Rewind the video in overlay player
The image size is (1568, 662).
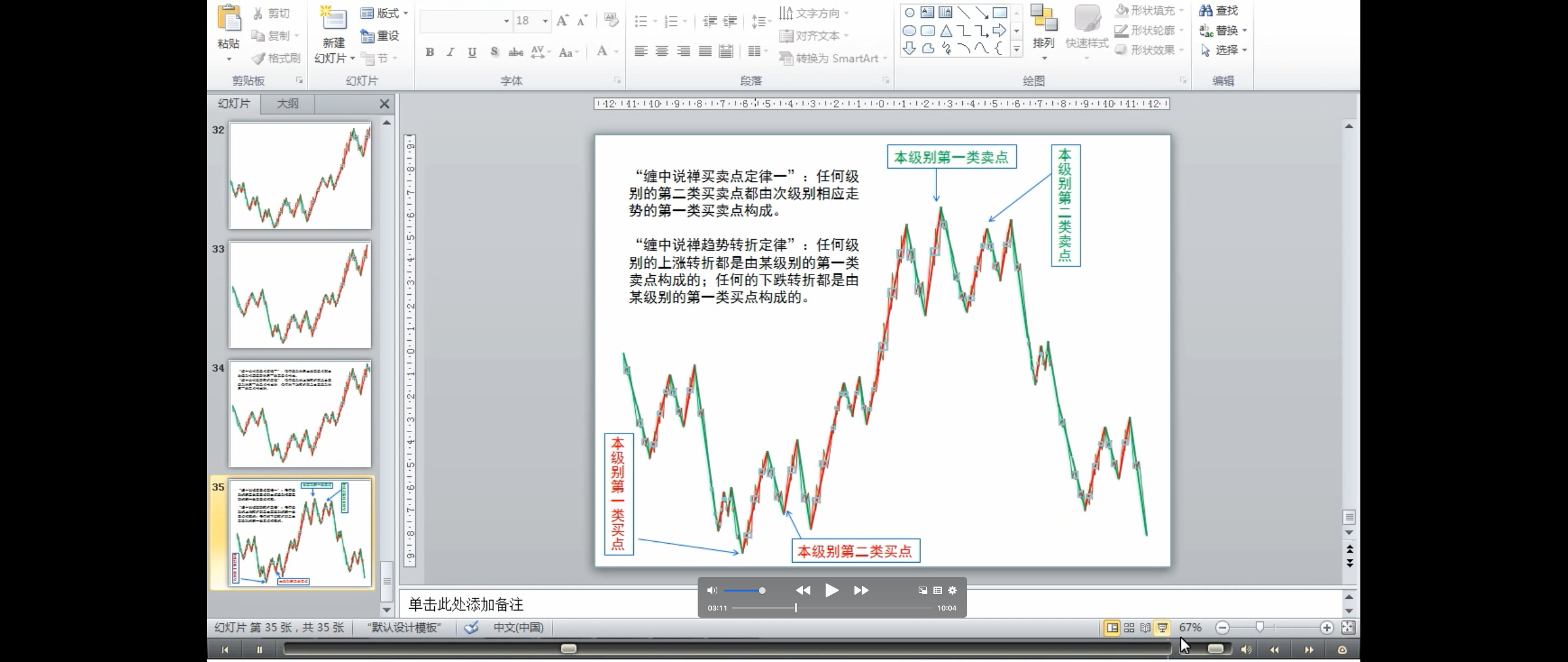(803, 590)
